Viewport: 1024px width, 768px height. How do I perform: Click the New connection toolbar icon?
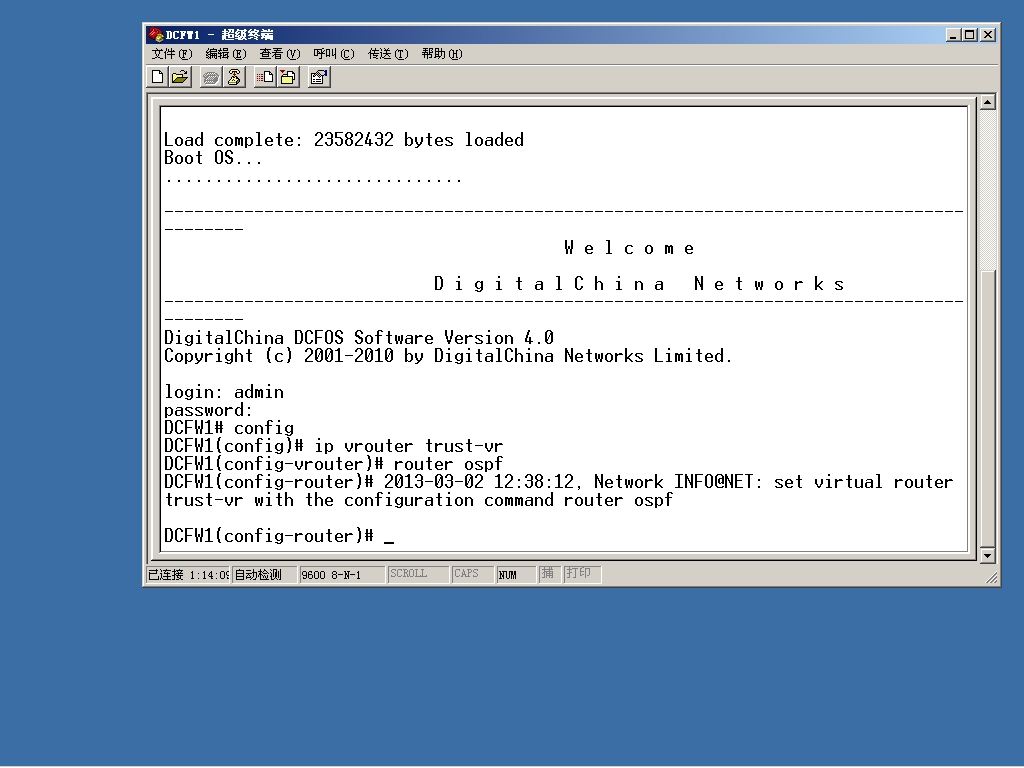click(157, 77)
